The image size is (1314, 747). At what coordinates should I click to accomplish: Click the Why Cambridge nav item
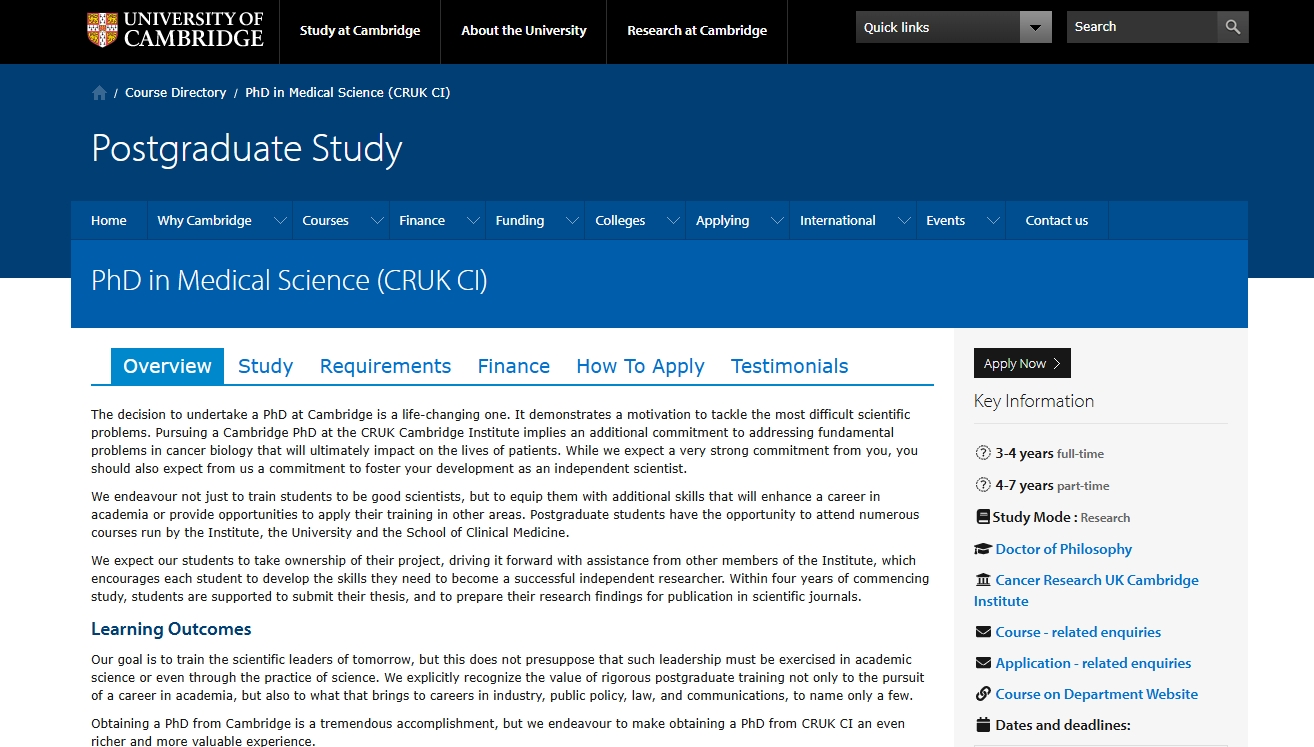[x=205, y=221]
